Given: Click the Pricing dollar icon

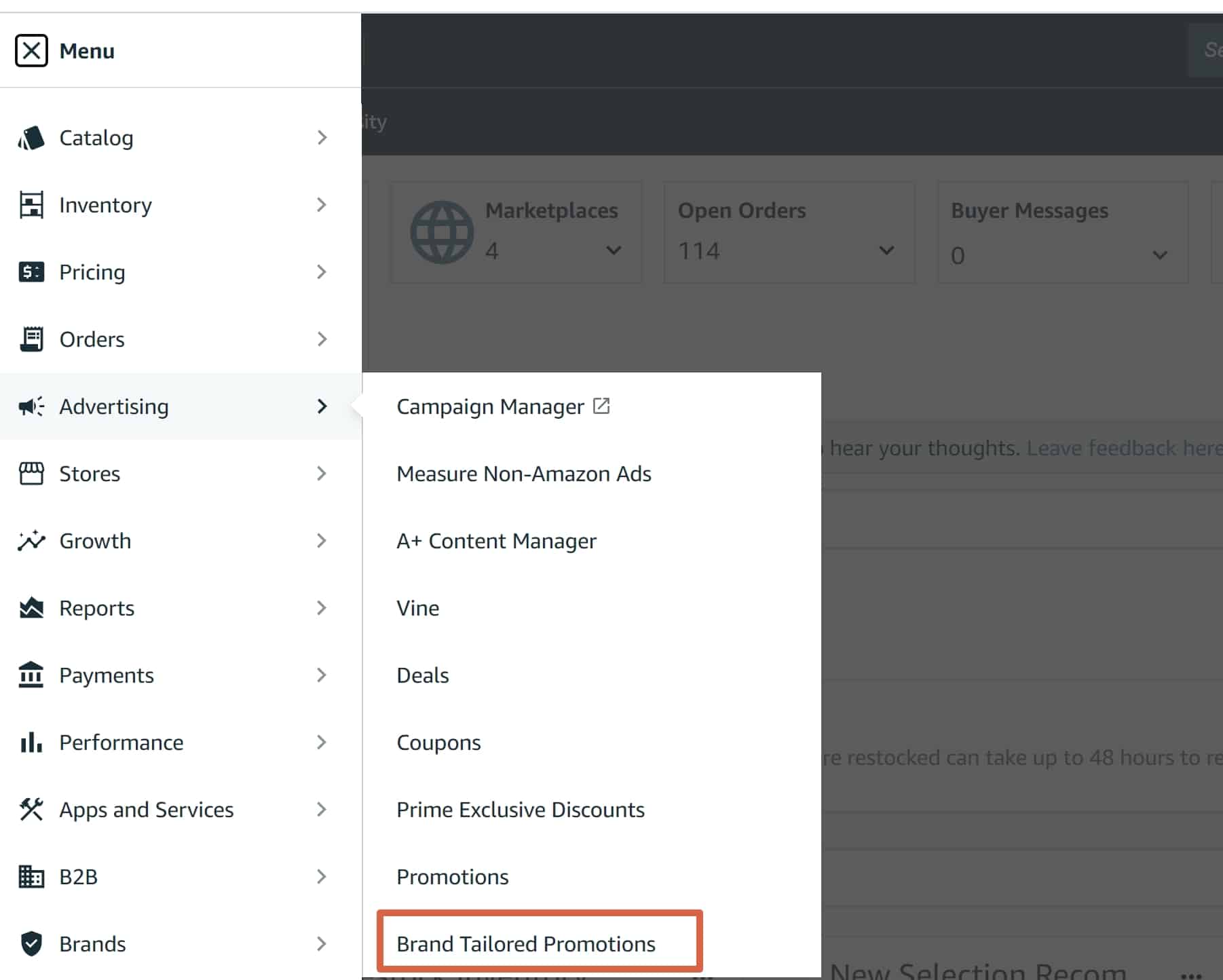Looking at the screenshot, I should coord(31,272).
